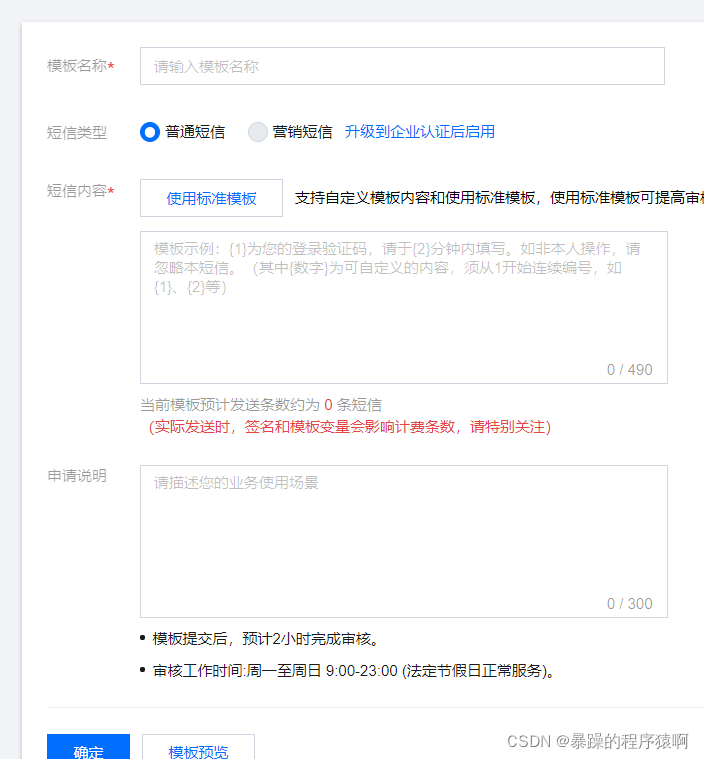
Task: Click the 确定 submit button
Action: click(88, 747)
